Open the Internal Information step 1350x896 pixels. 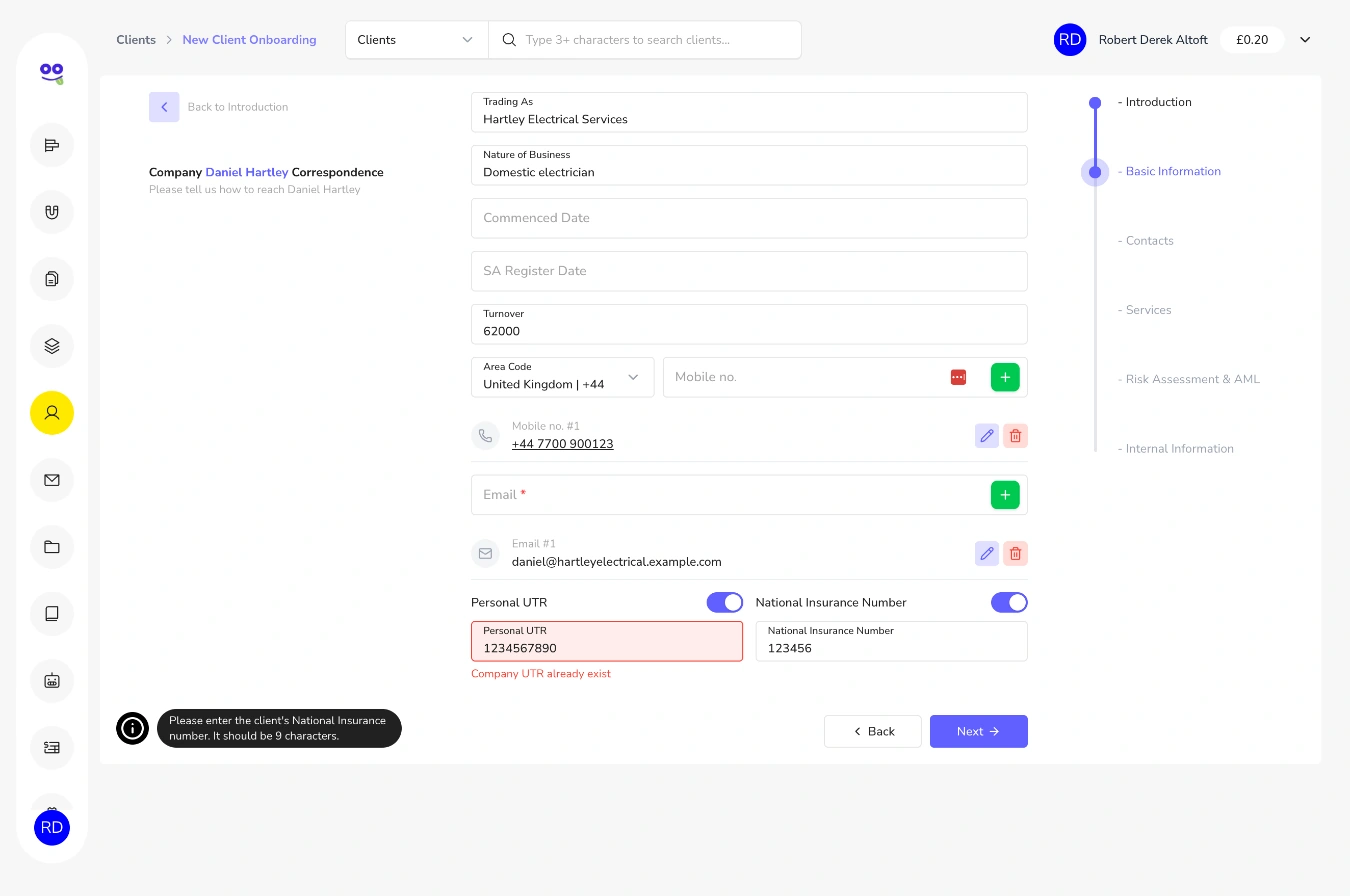(x=1176, y=449)
